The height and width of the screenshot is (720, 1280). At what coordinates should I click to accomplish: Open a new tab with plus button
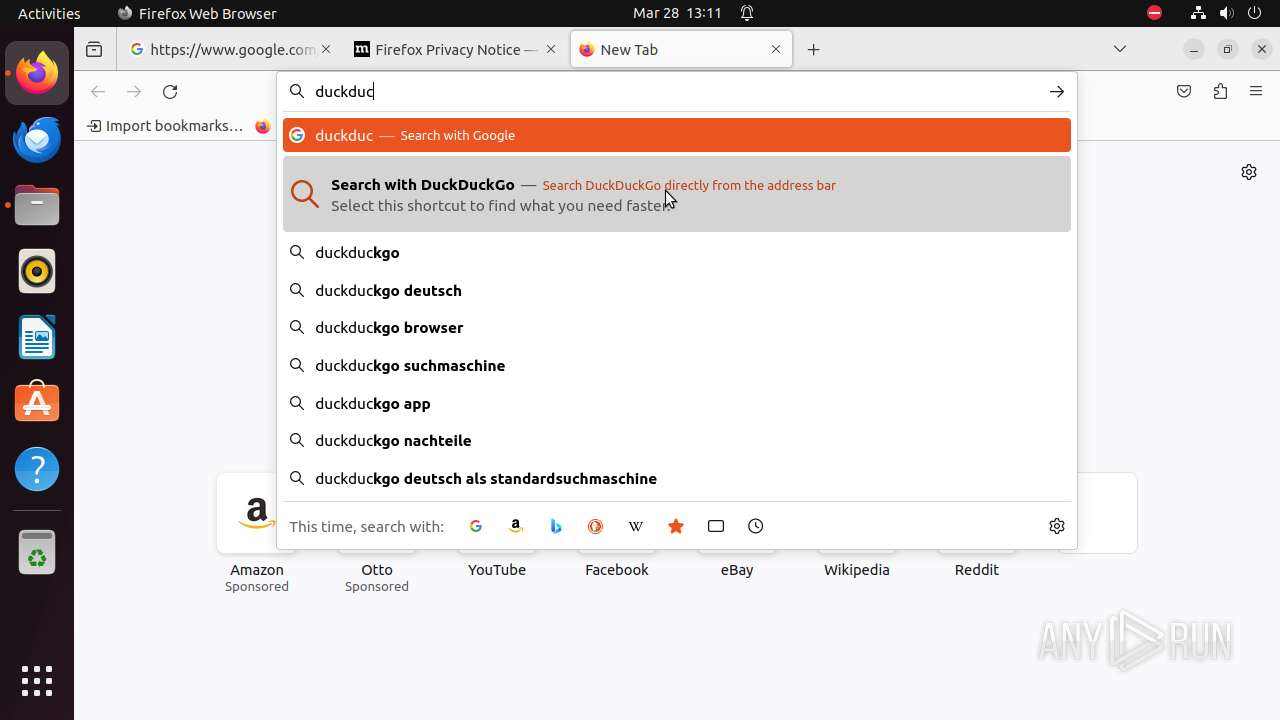(814, 49)
